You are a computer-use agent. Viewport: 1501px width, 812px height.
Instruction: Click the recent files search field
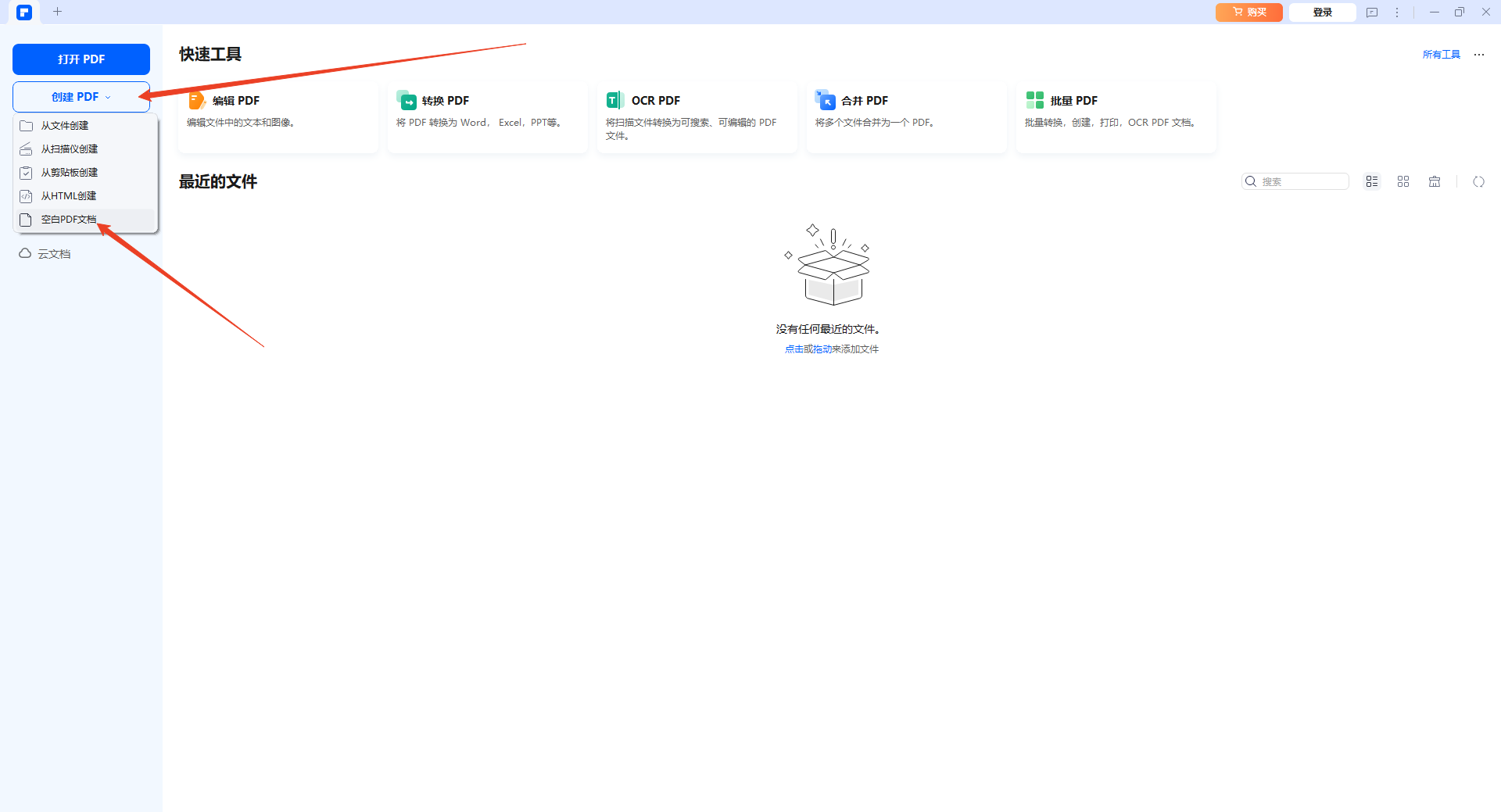[1302, 181]
